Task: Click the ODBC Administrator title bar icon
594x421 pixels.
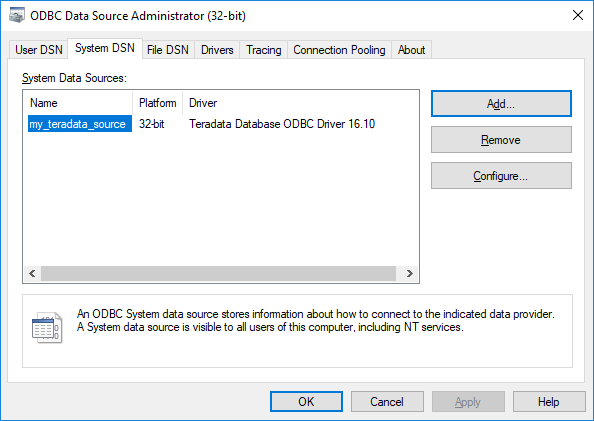Action: (x=17, y=16)
